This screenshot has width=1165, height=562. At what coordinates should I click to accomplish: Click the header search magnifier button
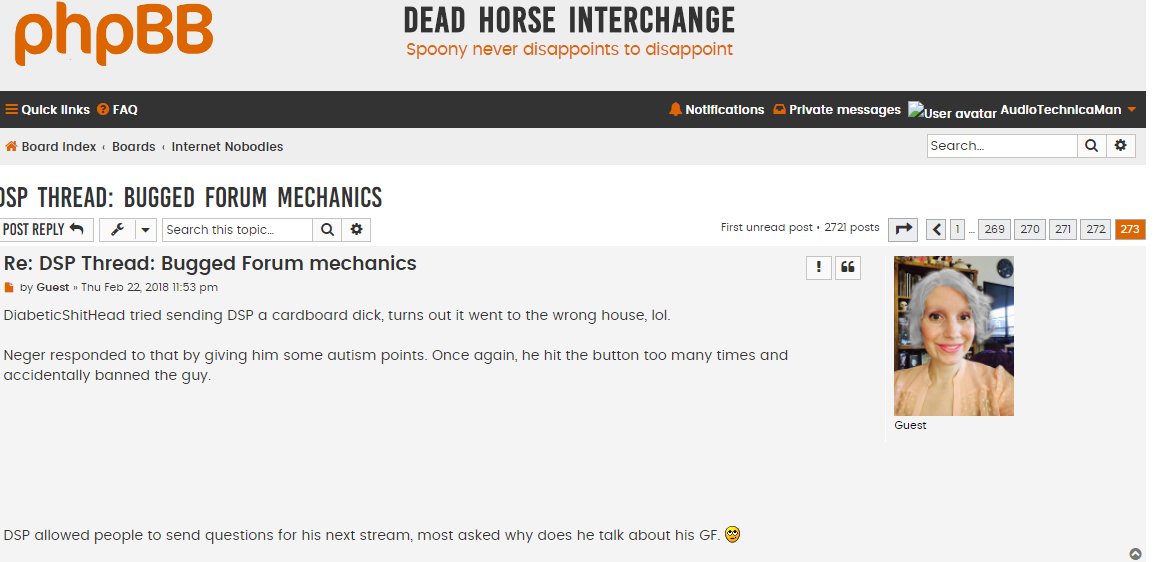[1091, 146]
